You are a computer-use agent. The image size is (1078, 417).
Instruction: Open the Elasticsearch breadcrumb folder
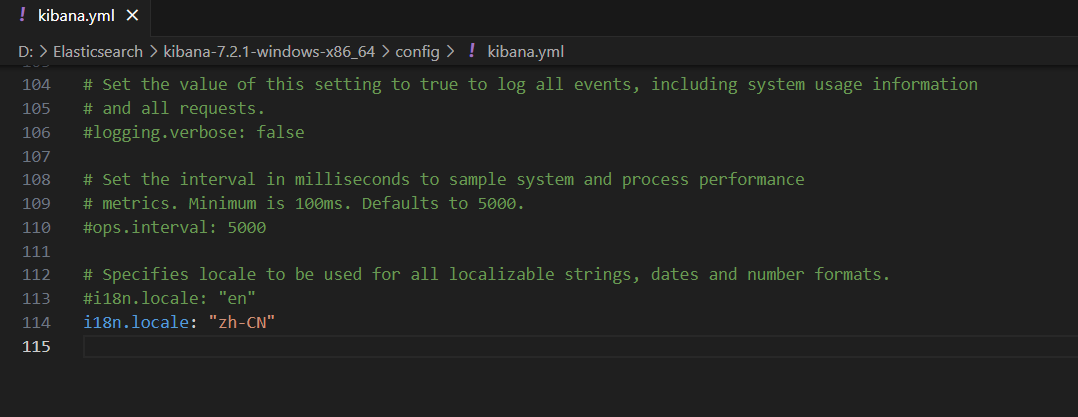click(98, 52)
